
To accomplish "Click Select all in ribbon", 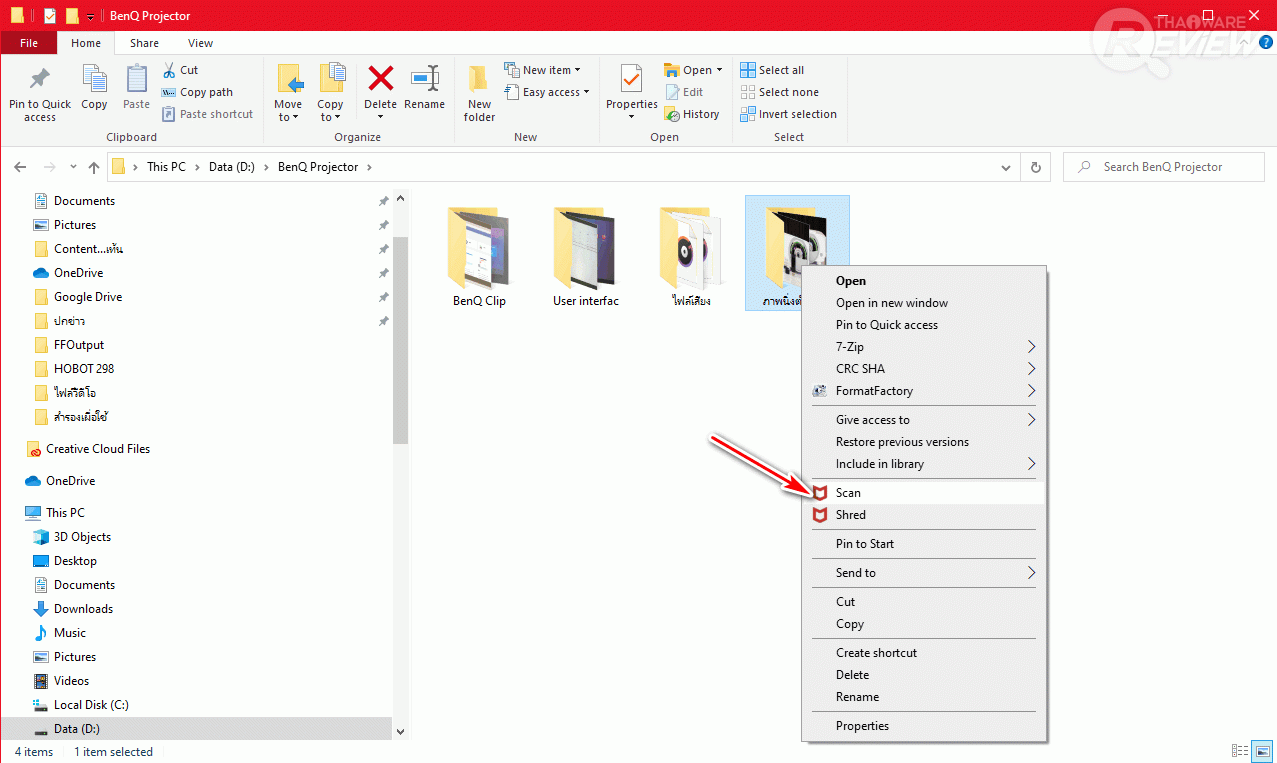I will coord(772,70).
